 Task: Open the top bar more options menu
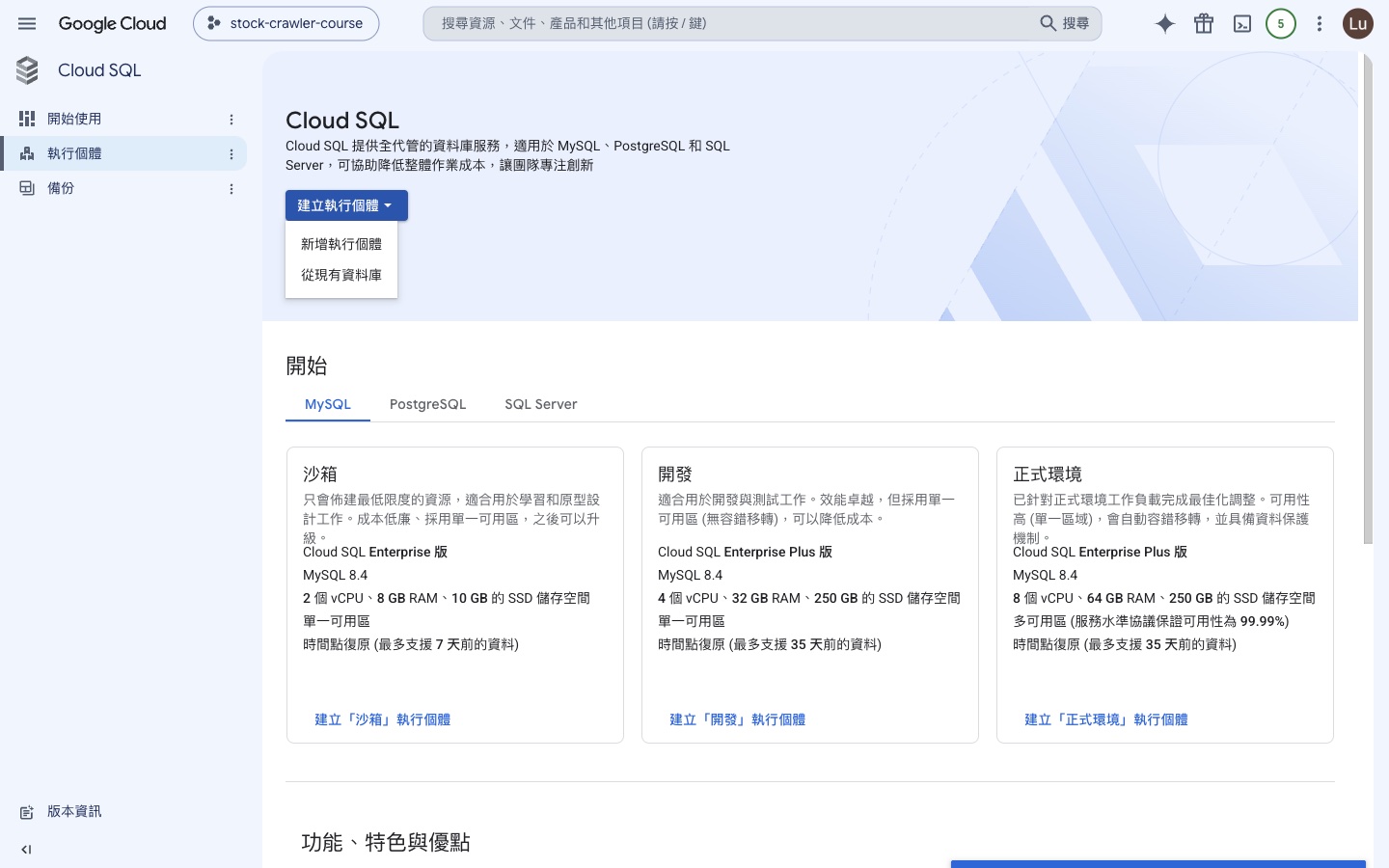tap(1320, 23)
